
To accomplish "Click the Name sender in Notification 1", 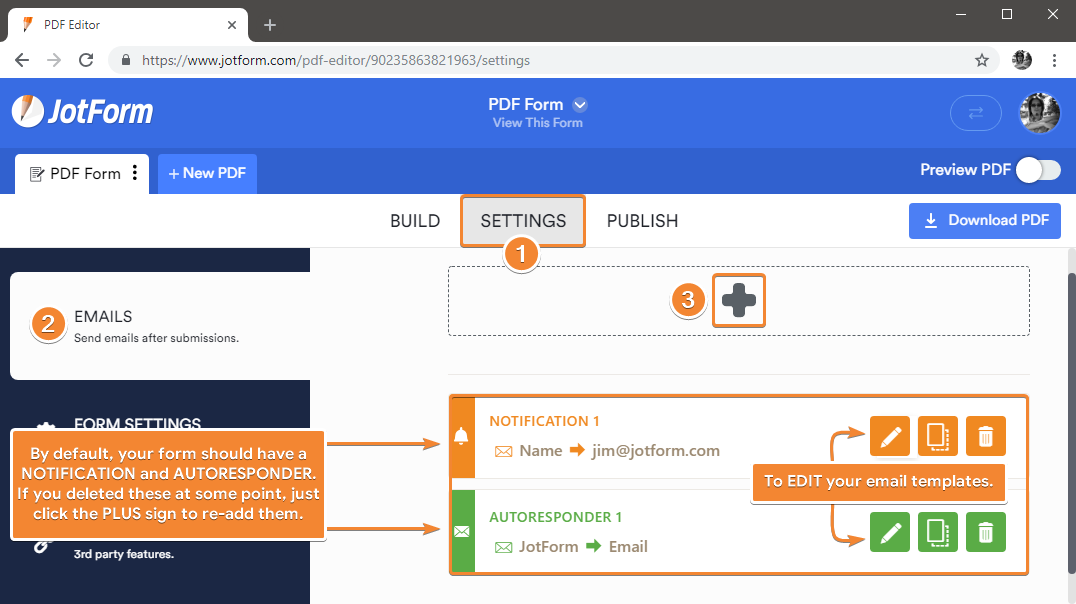I will (541, 451).
